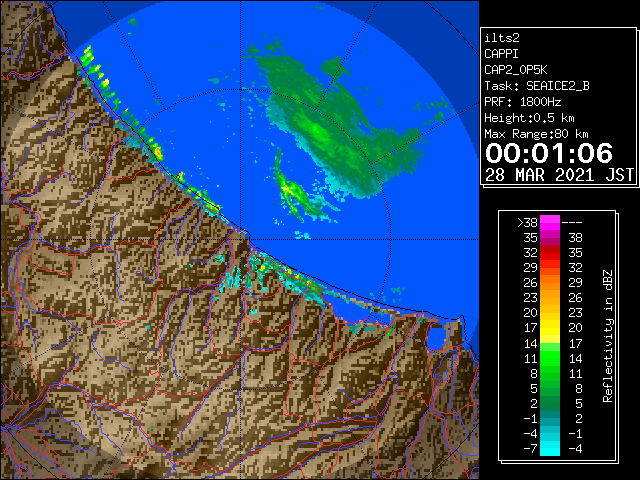This screenshot has height=480, width=640.
Task: Click the yellow echo core offshore
Action: tap(290, 189)
